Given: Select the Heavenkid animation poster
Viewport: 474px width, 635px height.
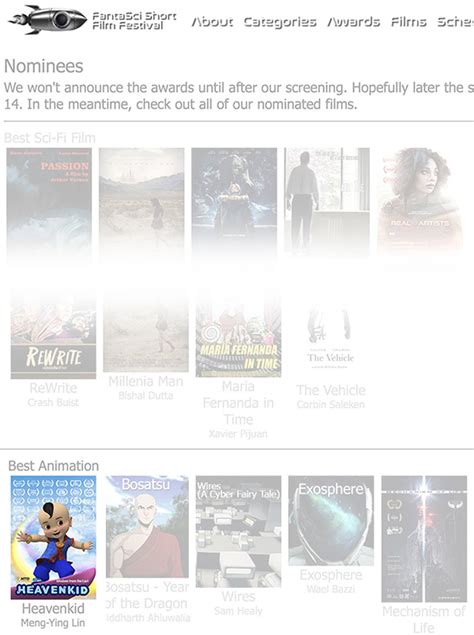Looking at the screenshot, I should pos(53,537).
